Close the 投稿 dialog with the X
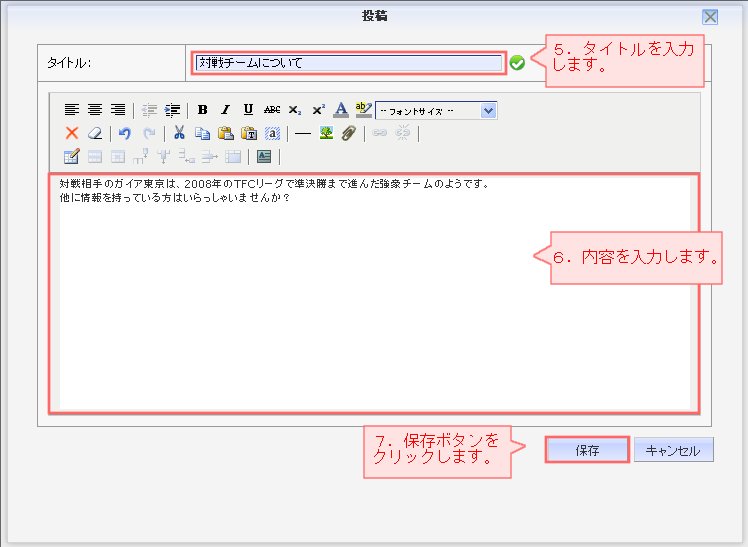 click(710, 17)
